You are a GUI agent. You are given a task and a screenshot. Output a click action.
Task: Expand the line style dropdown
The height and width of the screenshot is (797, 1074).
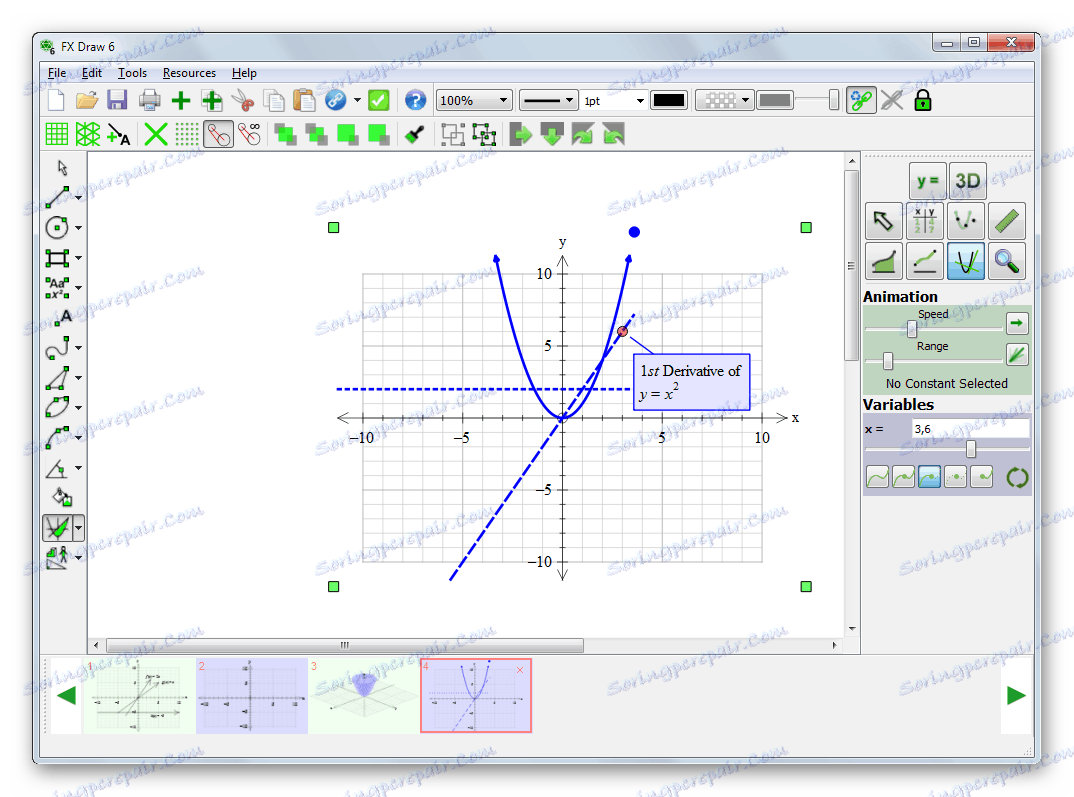pyautogui.click(x=549, y=100)
